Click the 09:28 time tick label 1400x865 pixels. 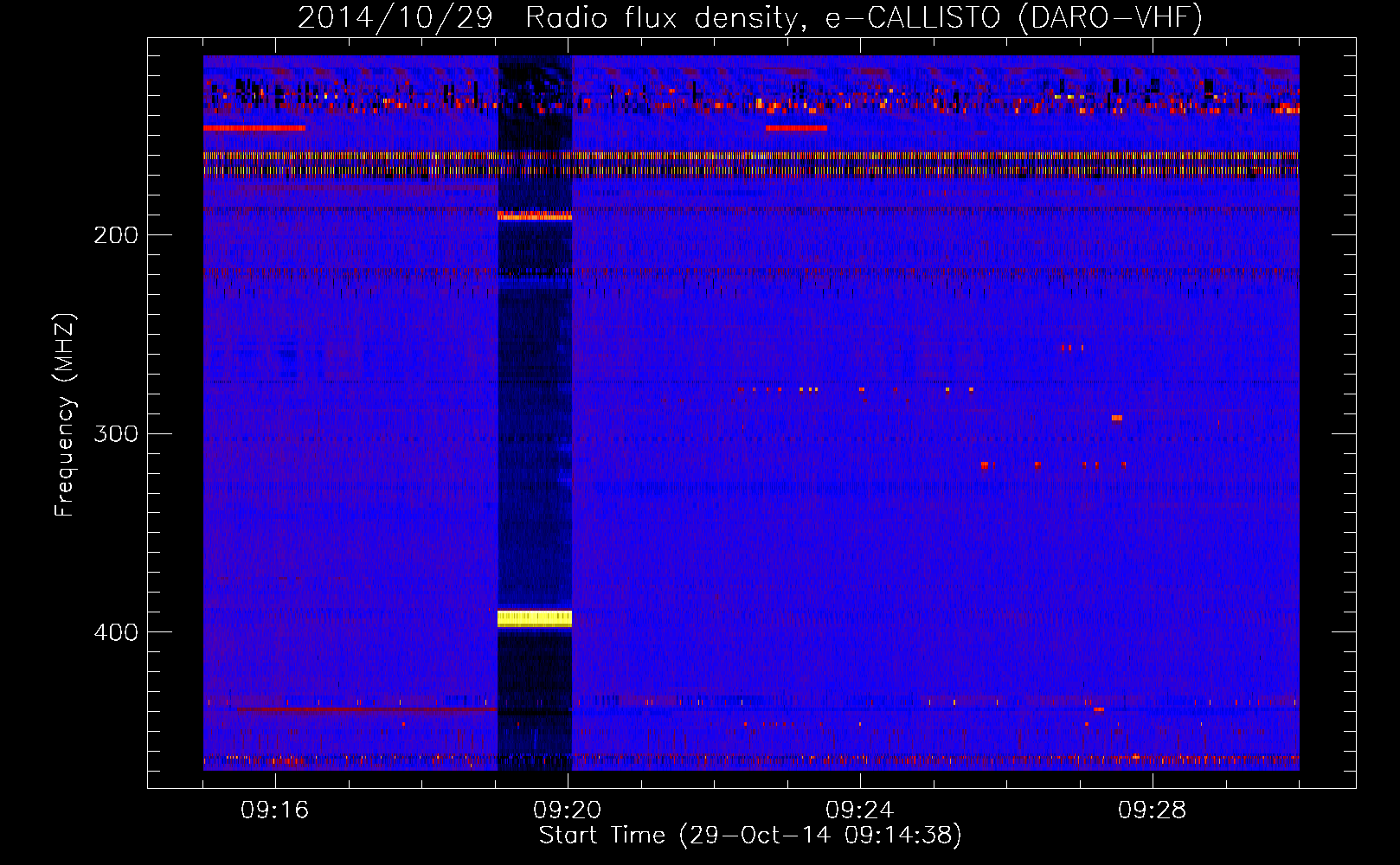1153,811
